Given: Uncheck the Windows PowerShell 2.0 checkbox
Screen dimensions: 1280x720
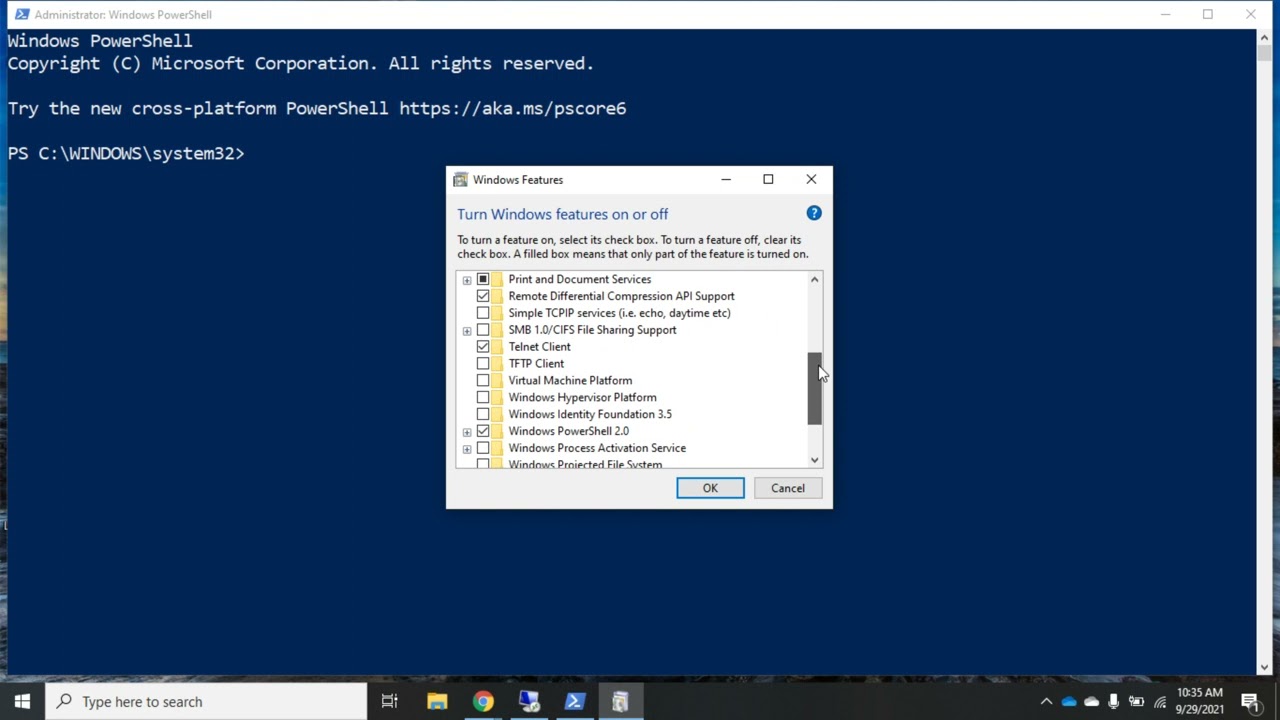Looking at the screenshot, I should point(483,431).
